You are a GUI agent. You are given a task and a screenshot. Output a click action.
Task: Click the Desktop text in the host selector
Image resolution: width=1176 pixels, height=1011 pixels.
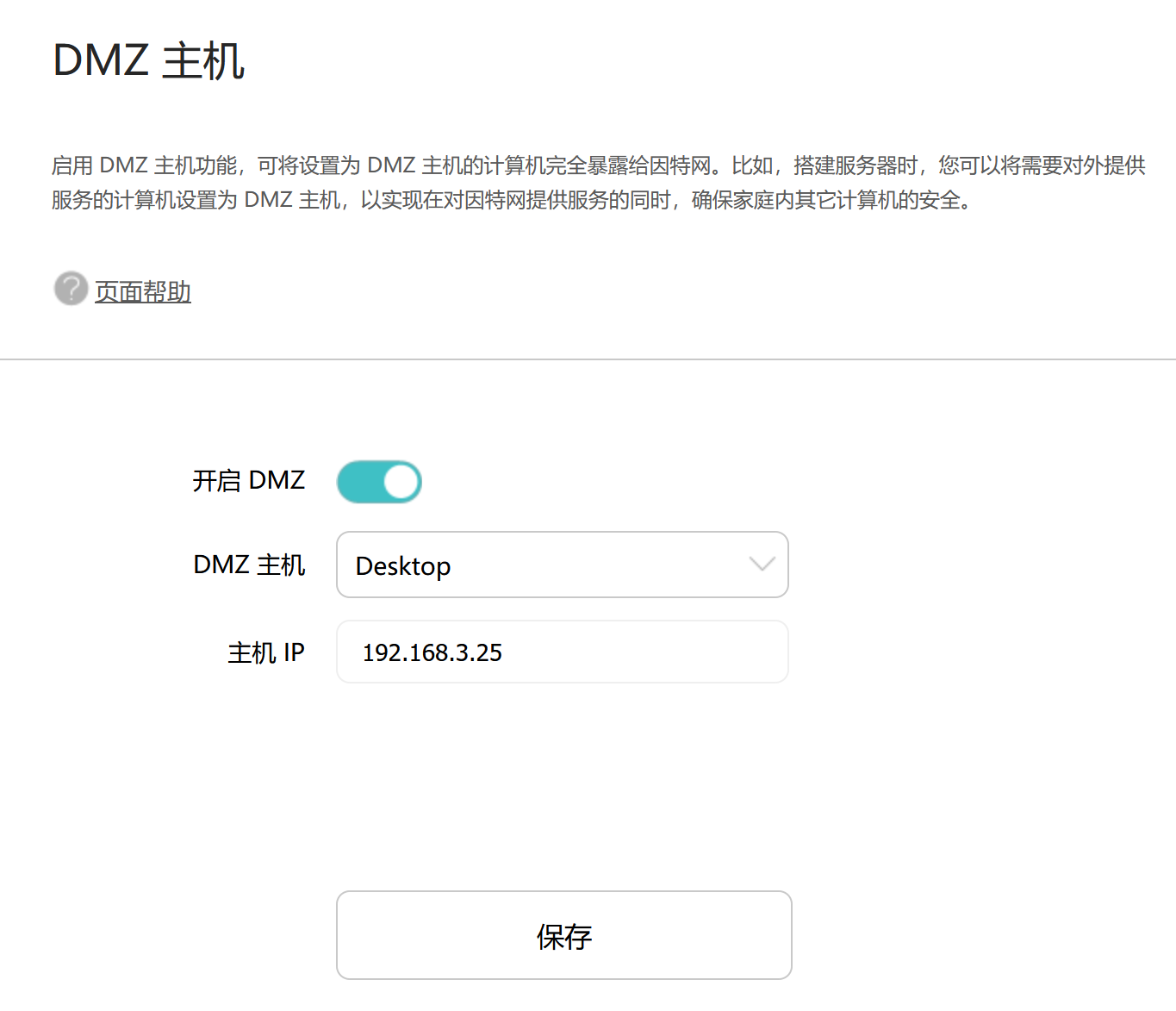pyautogui.click(x=403, y=566)
